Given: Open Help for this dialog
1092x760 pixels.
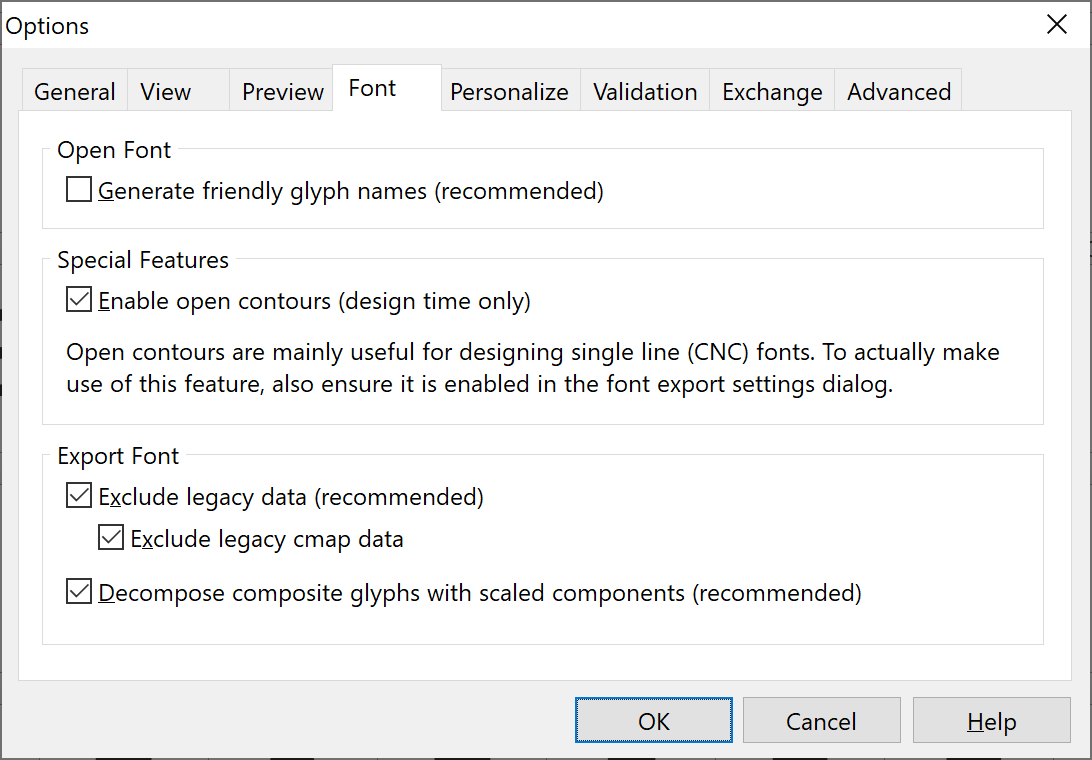Looking at the screenshot, I should pos(992,720).
